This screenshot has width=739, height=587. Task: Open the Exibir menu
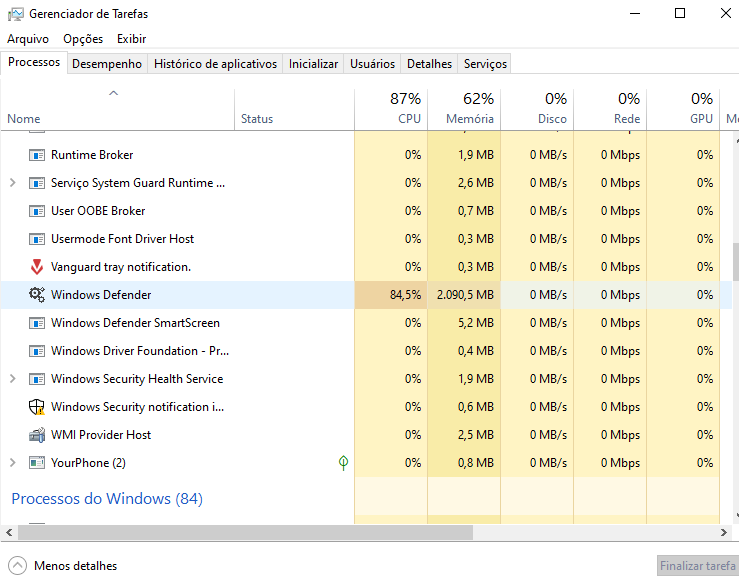[x=131, y=39]
